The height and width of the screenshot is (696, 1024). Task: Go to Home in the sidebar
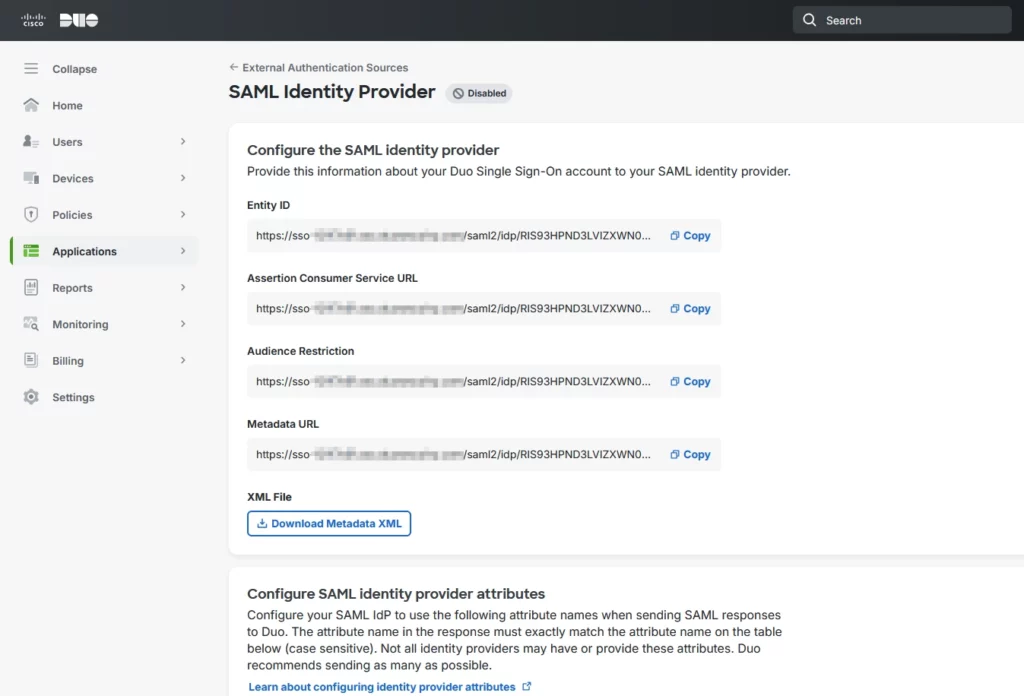coord(67,106)
